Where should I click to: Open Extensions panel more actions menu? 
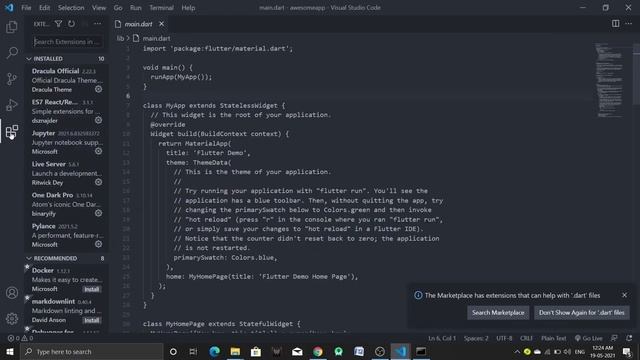[x=98, y=24]
